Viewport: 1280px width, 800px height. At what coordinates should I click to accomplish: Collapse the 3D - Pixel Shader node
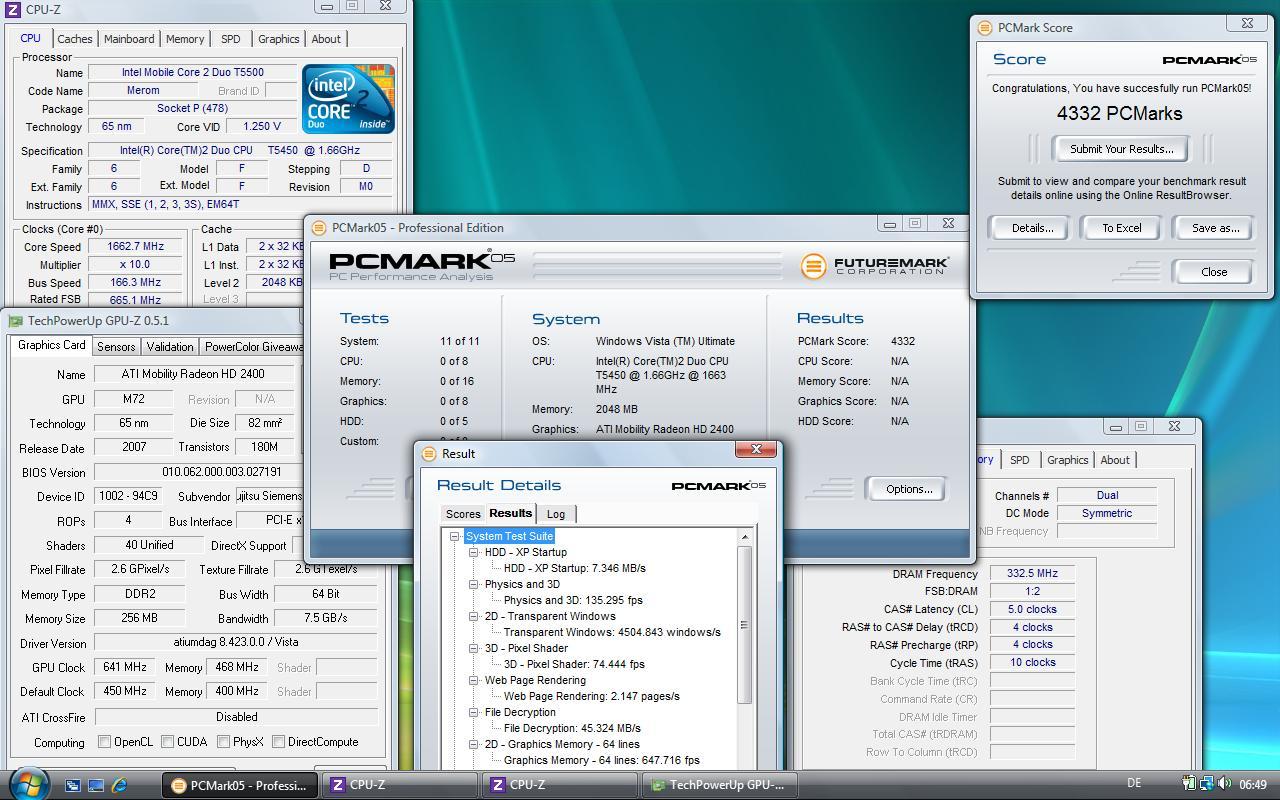[474, 648]
